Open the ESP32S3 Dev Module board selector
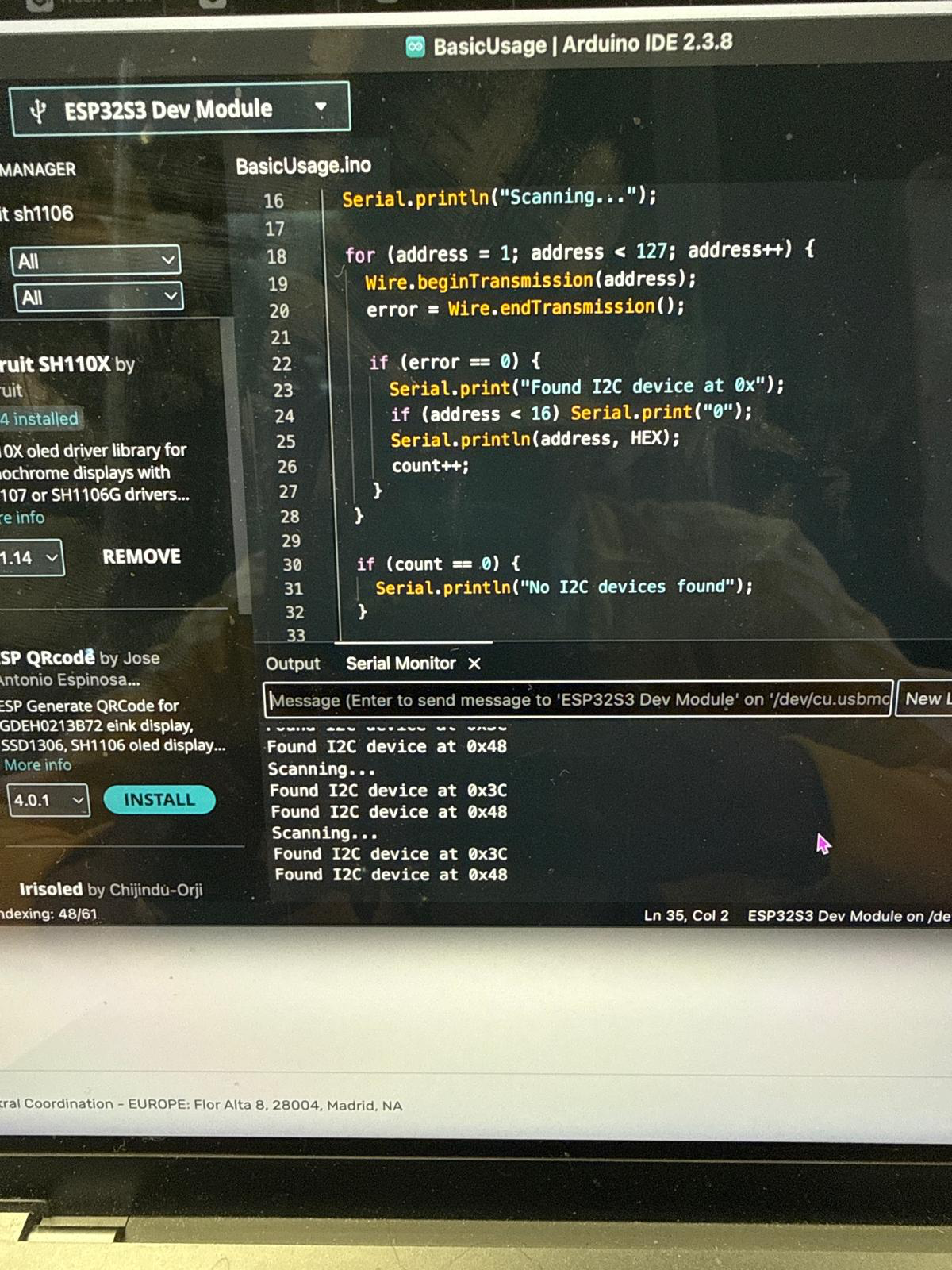The image size is (952, 1270). (179, 108)
